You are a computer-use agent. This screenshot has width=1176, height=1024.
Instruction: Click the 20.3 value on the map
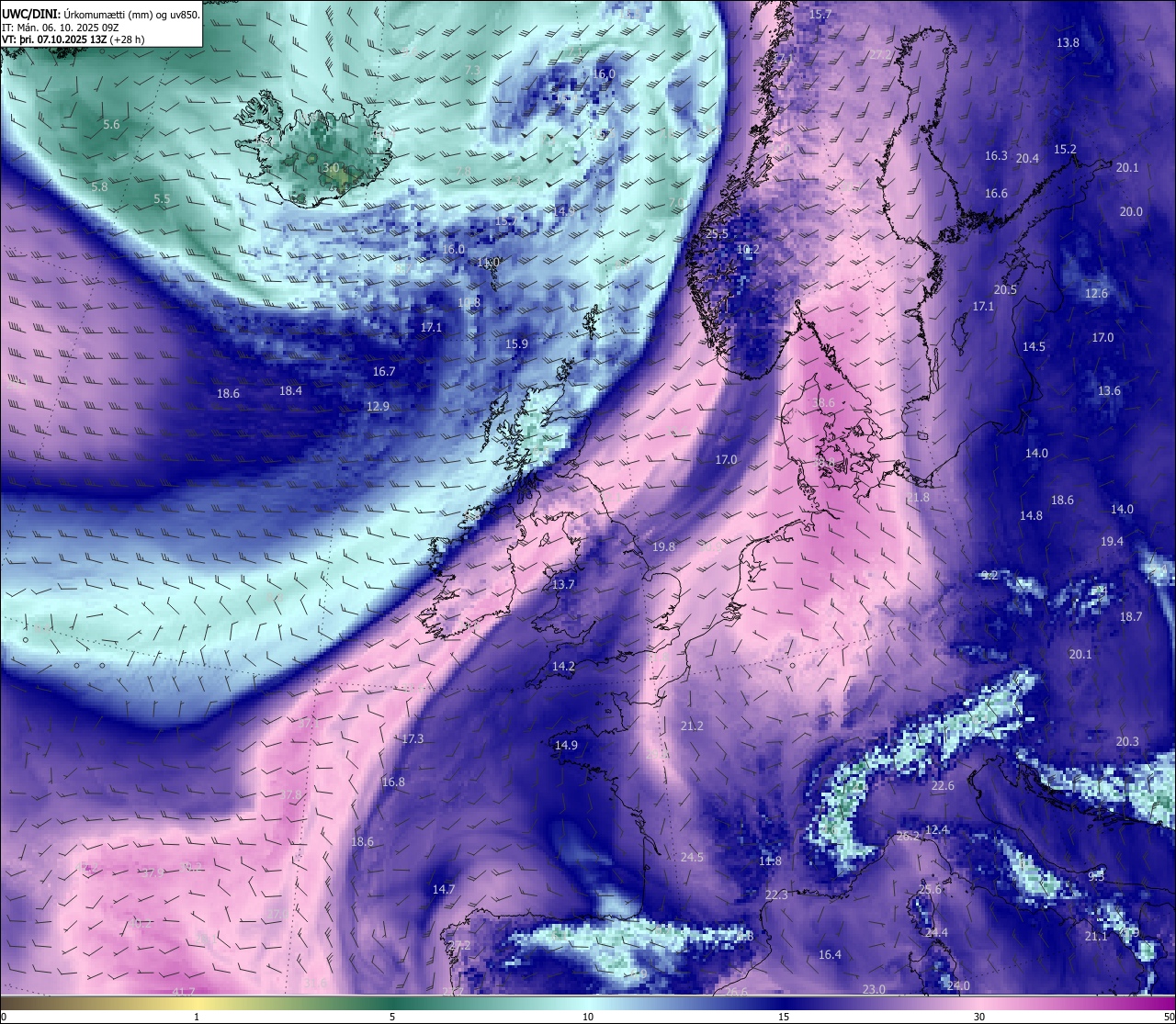[1127, 741]
